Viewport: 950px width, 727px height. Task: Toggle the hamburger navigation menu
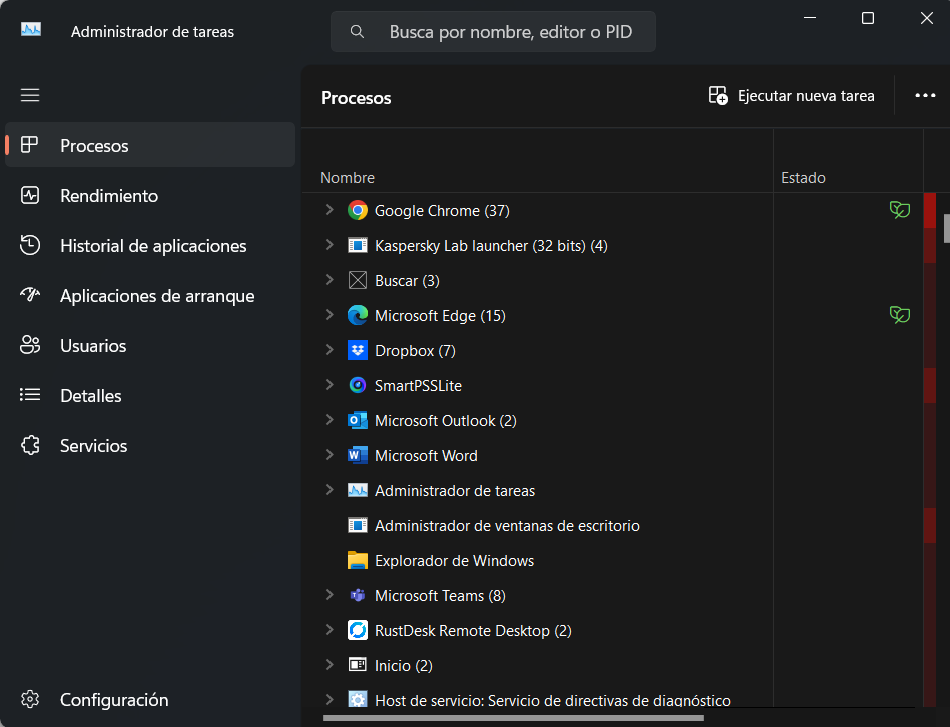pyautogui.click(x=30, y=95)
